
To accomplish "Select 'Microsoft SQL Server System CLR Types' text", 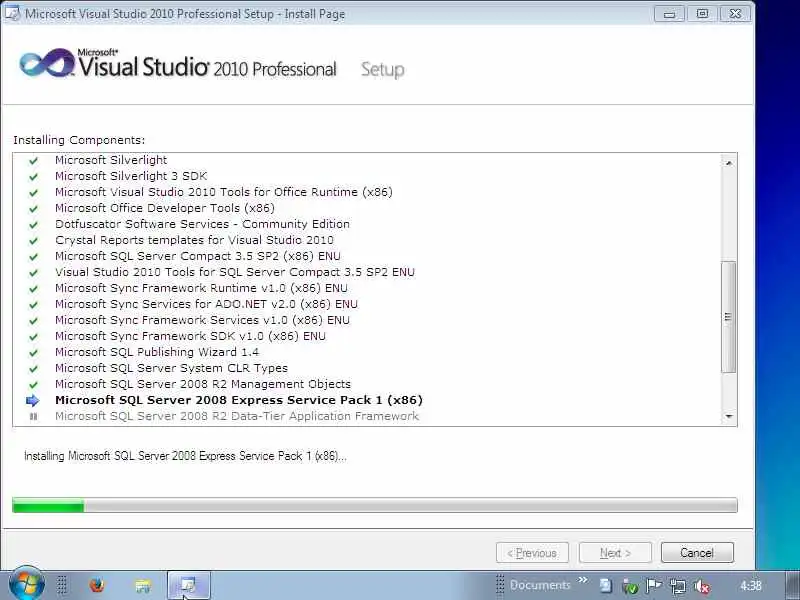I will [x=171, y=368].
